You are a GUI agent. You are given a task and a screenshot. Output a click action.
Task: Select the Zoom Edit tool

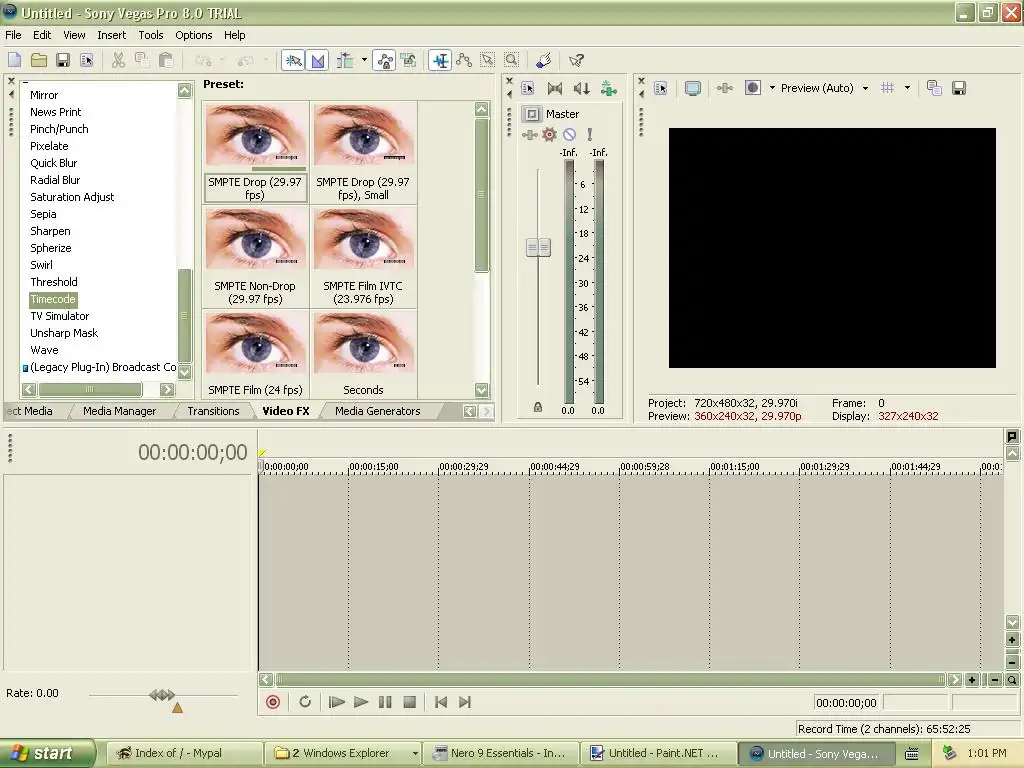pyautogui.click(x=511, y=61)
